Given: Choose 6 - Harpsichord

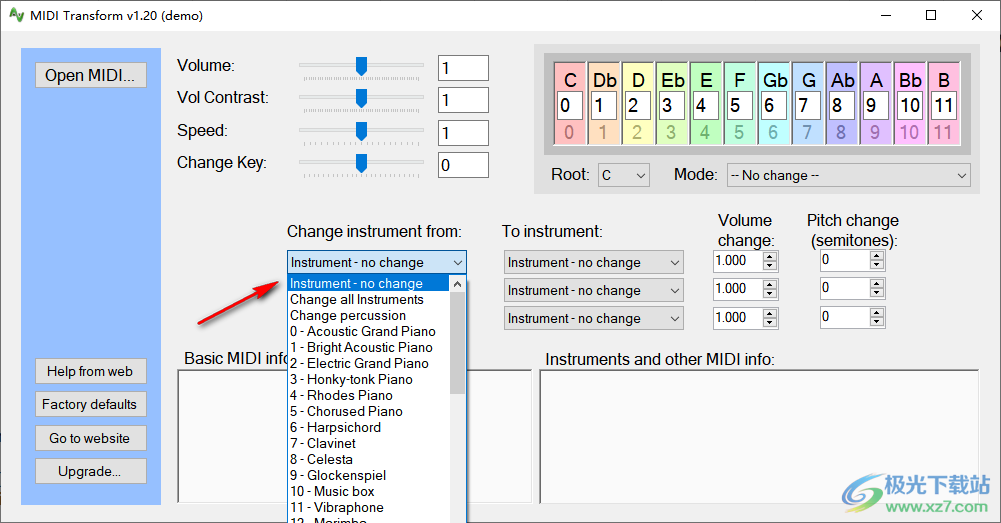Looking at the screenshot, I should pos(369,427).
